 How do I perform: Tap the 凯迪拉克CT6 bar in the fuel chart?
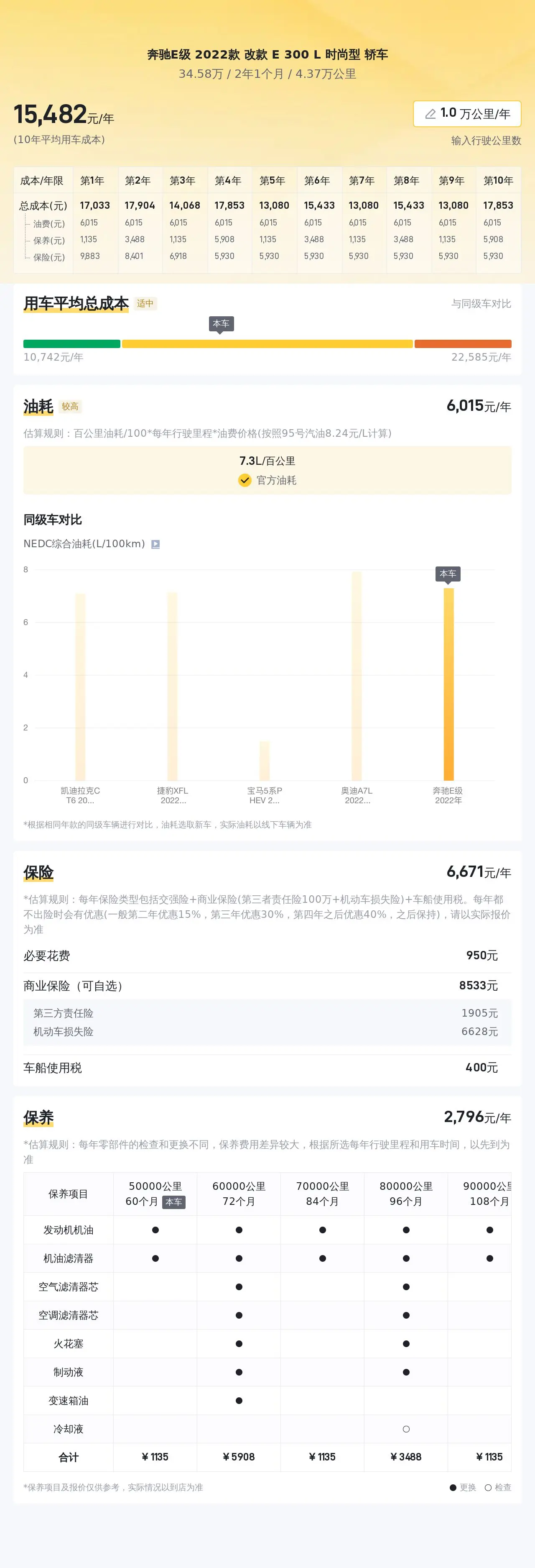click(80, 687)
